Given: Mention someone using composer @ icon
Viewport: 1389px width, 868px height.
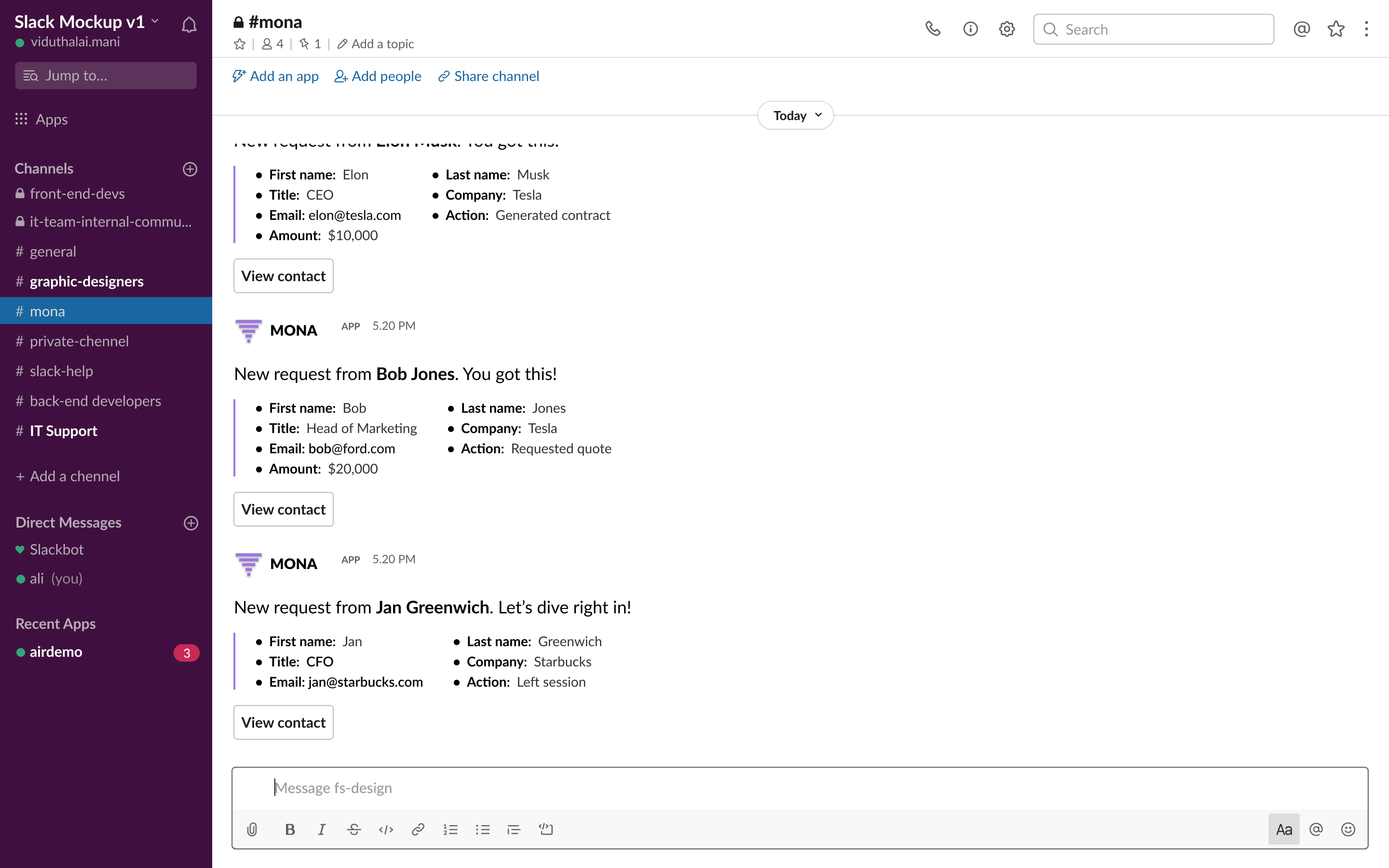Looking at the screenshot, I should coord(1316,829).
